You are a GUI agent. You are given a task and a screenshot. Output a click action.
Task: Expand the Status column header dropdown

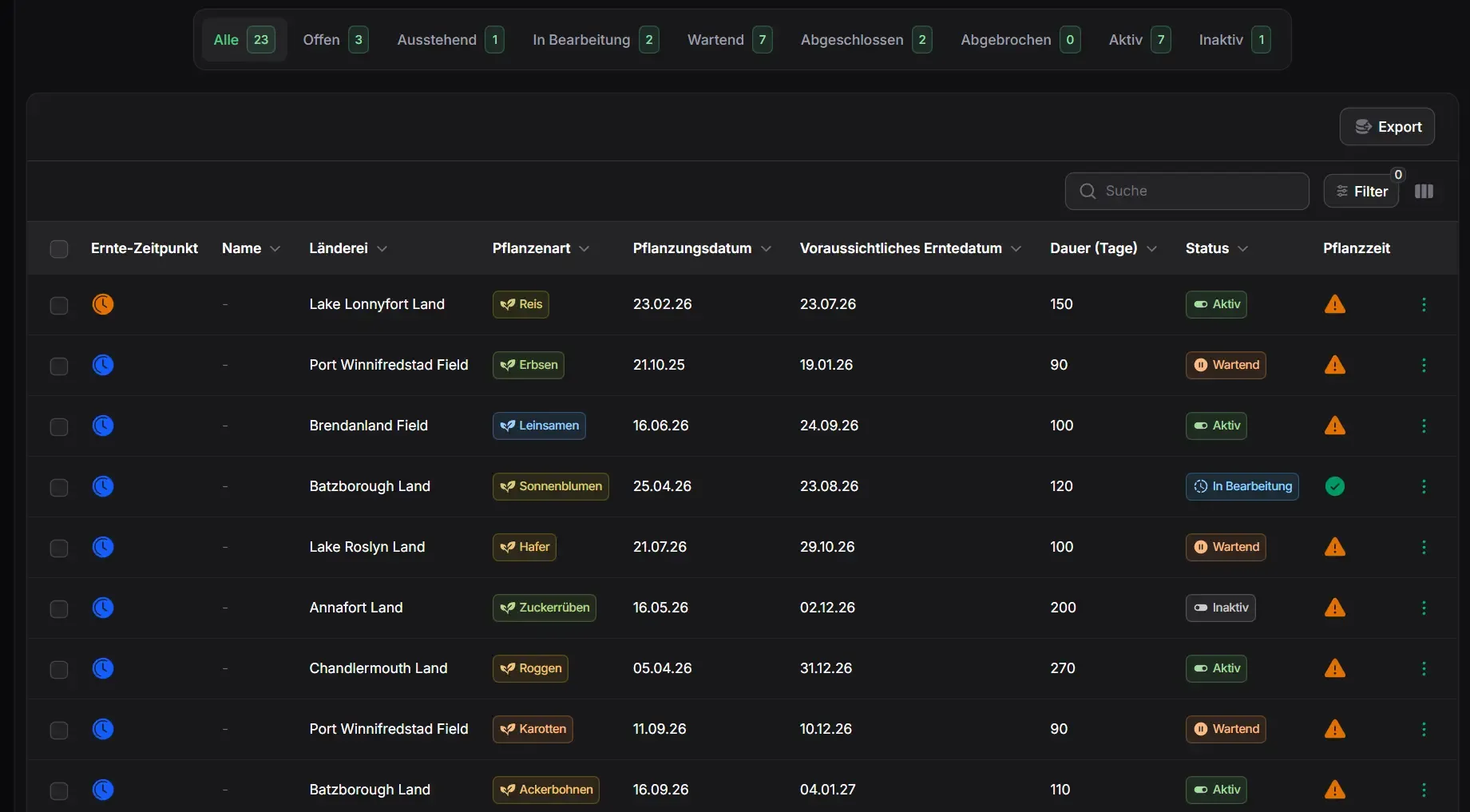1242,249
